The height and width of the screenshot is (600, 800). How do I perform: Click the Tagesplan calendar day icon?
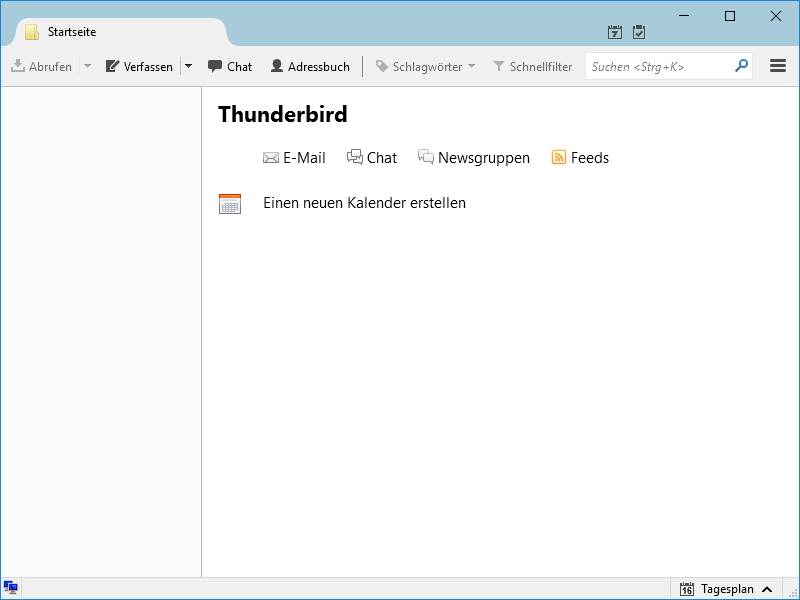pos(687,589)
